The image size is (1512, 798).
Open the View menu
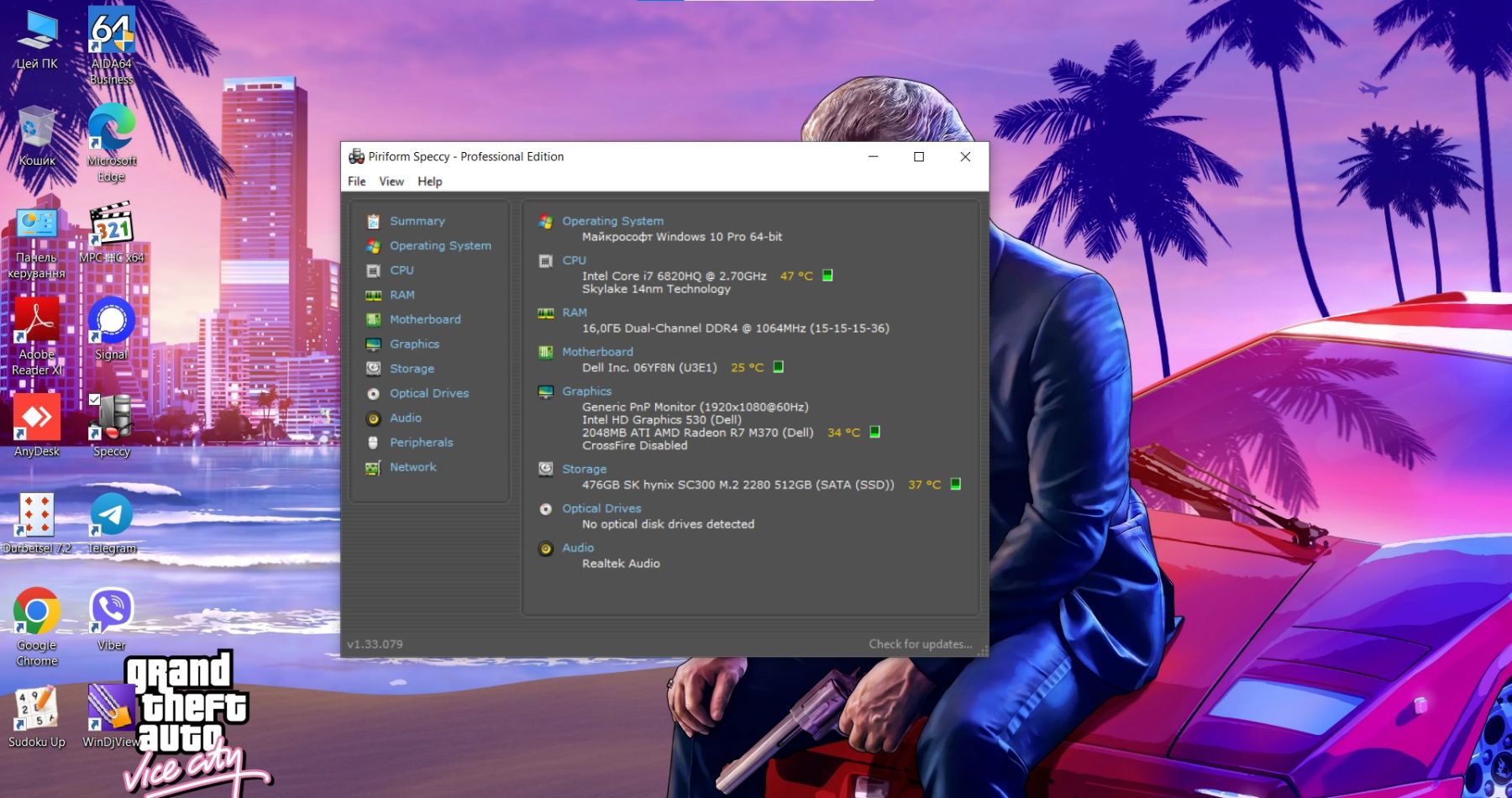tap(391, 181)
